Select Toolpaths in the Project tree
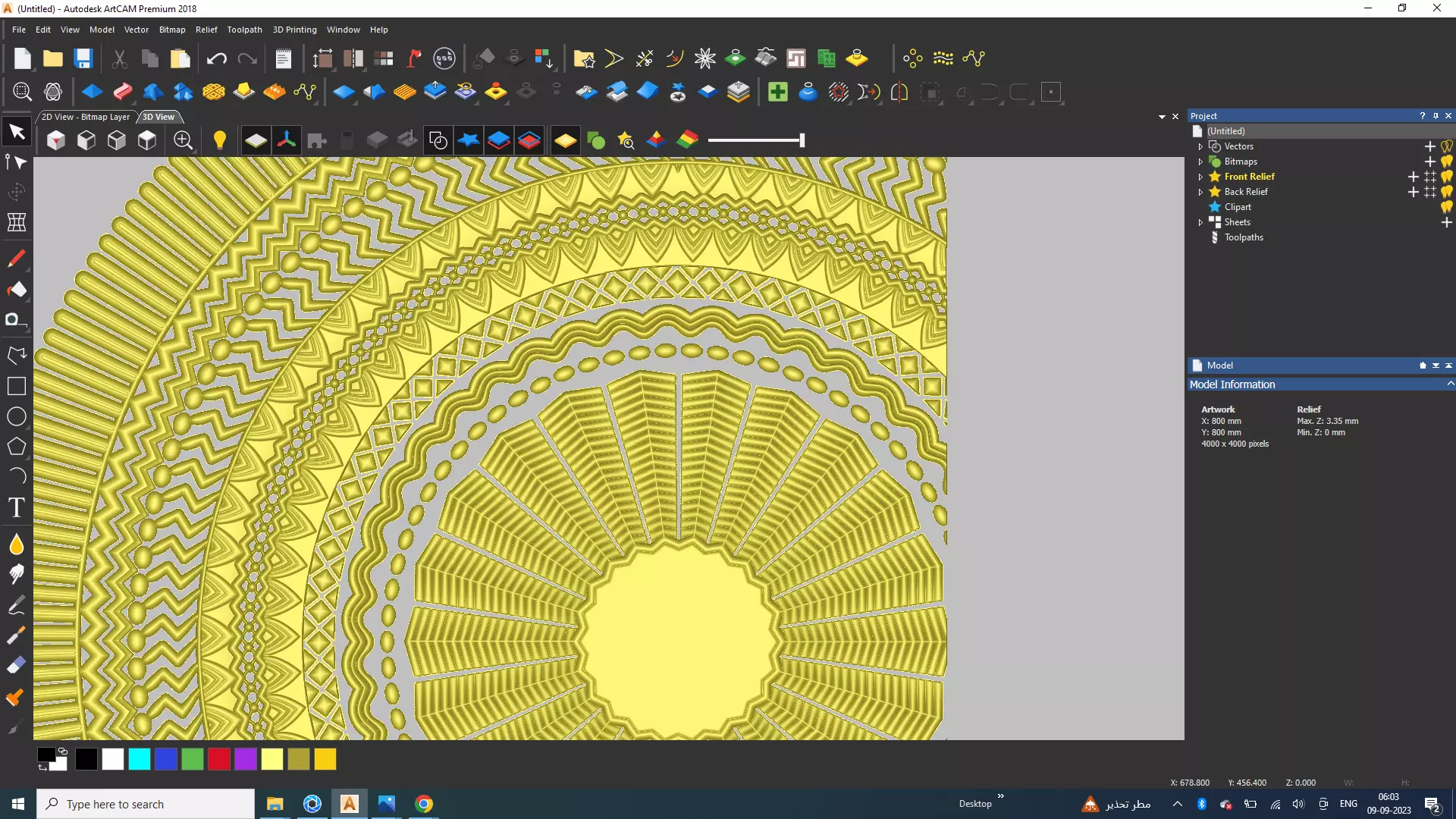1456x819 pixels. (x=1244, y=237)
